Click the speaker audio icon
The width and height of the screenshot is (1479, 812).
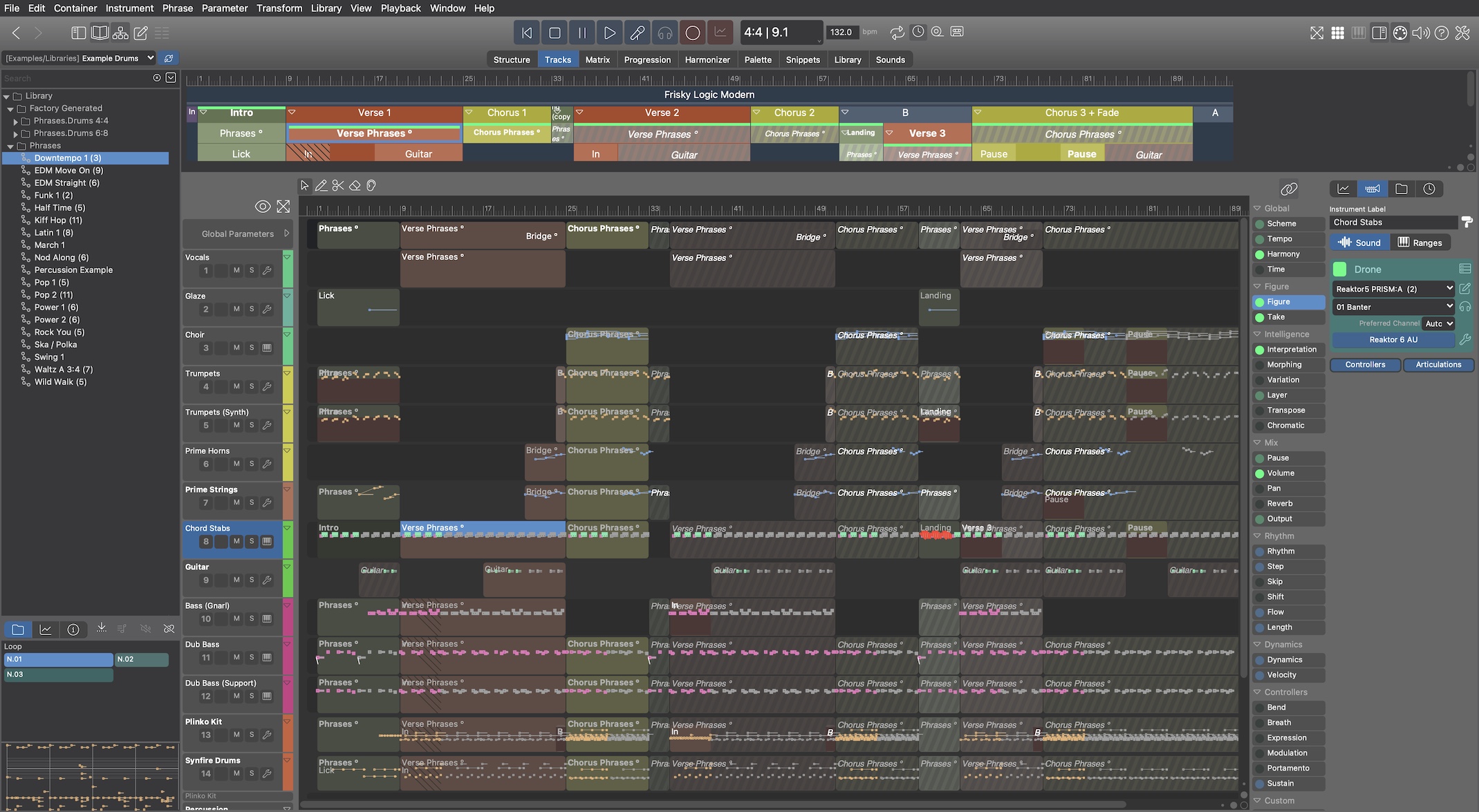[1421, 32]
